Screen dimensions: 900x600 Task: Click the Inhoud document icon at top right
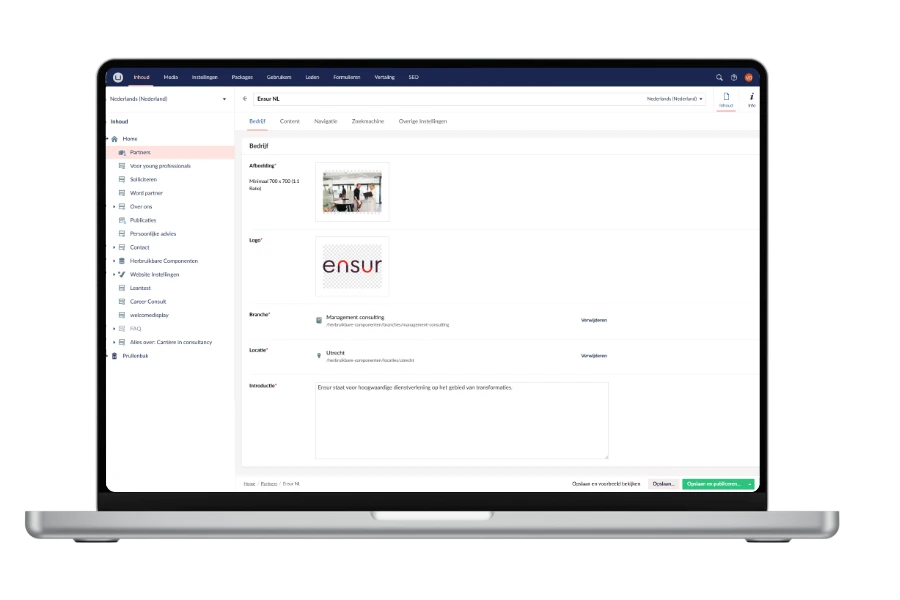click(726, 98)
